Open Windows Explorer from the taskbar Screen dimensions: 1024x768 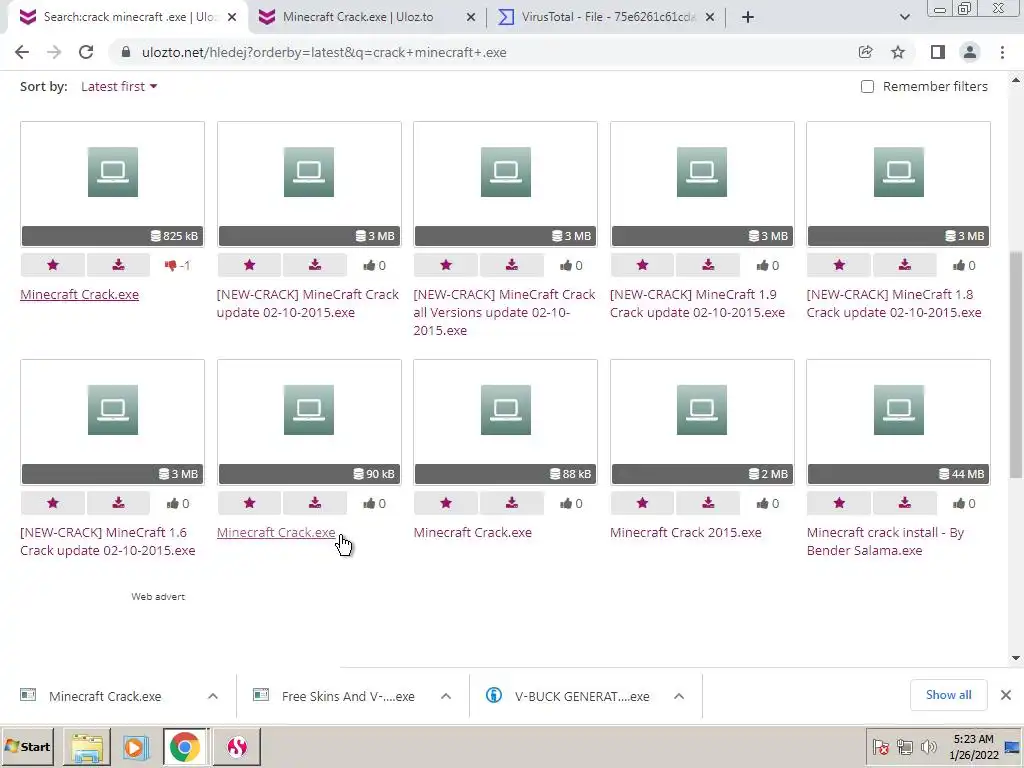(86, 746)
